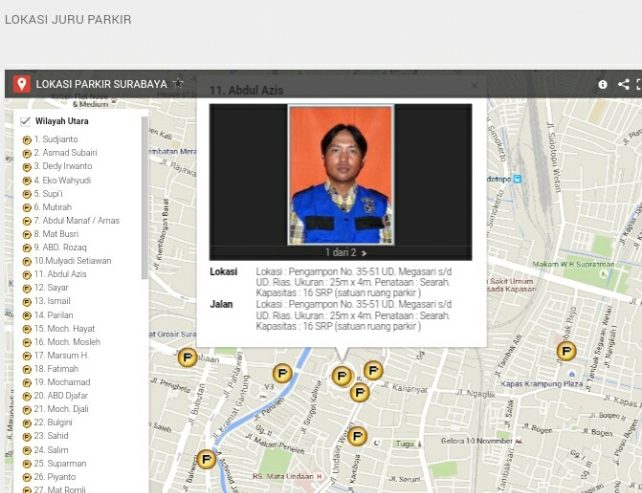Choose 9. ABD. Rozaq entry
The width and height of the screenshot is (642, 493).
coord(60,247)
